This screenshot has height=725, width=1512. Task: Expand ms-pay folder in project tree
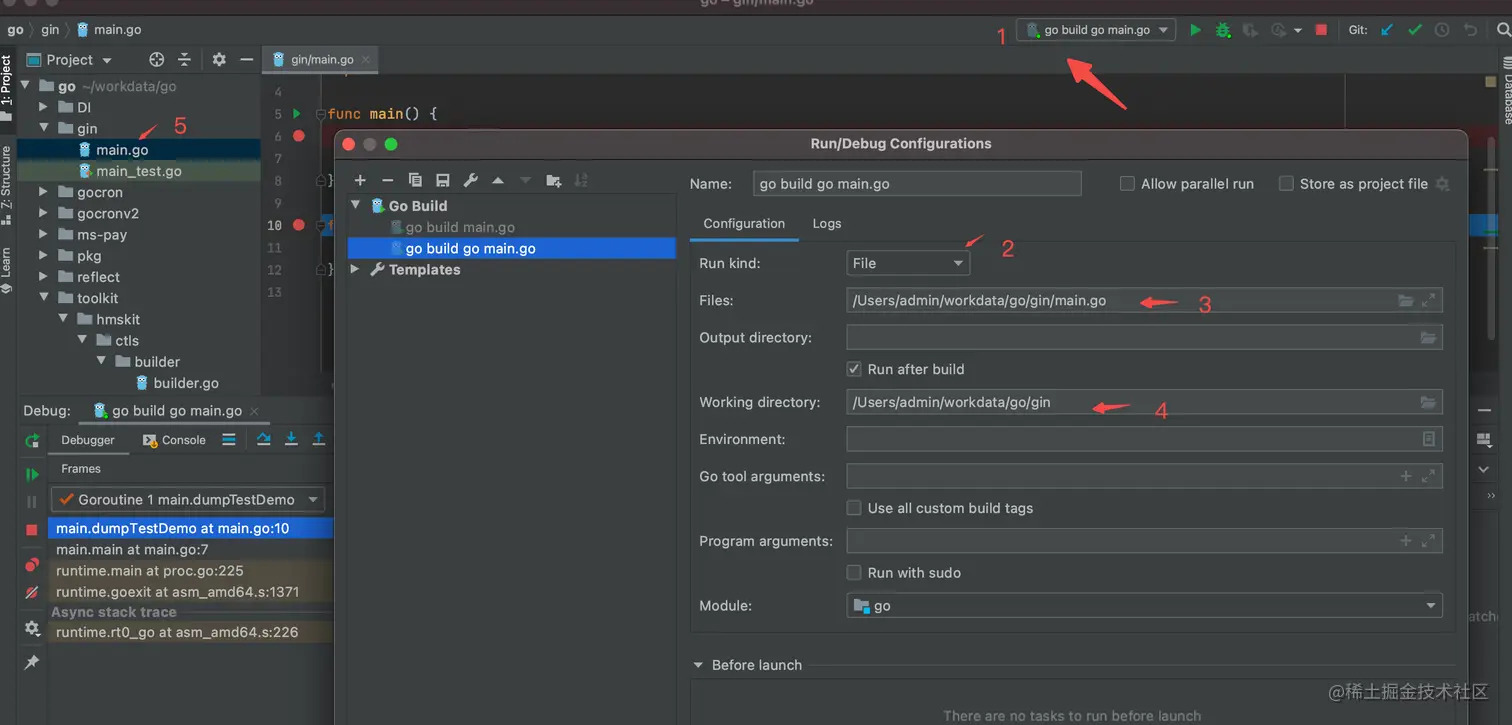coord(43,235)
